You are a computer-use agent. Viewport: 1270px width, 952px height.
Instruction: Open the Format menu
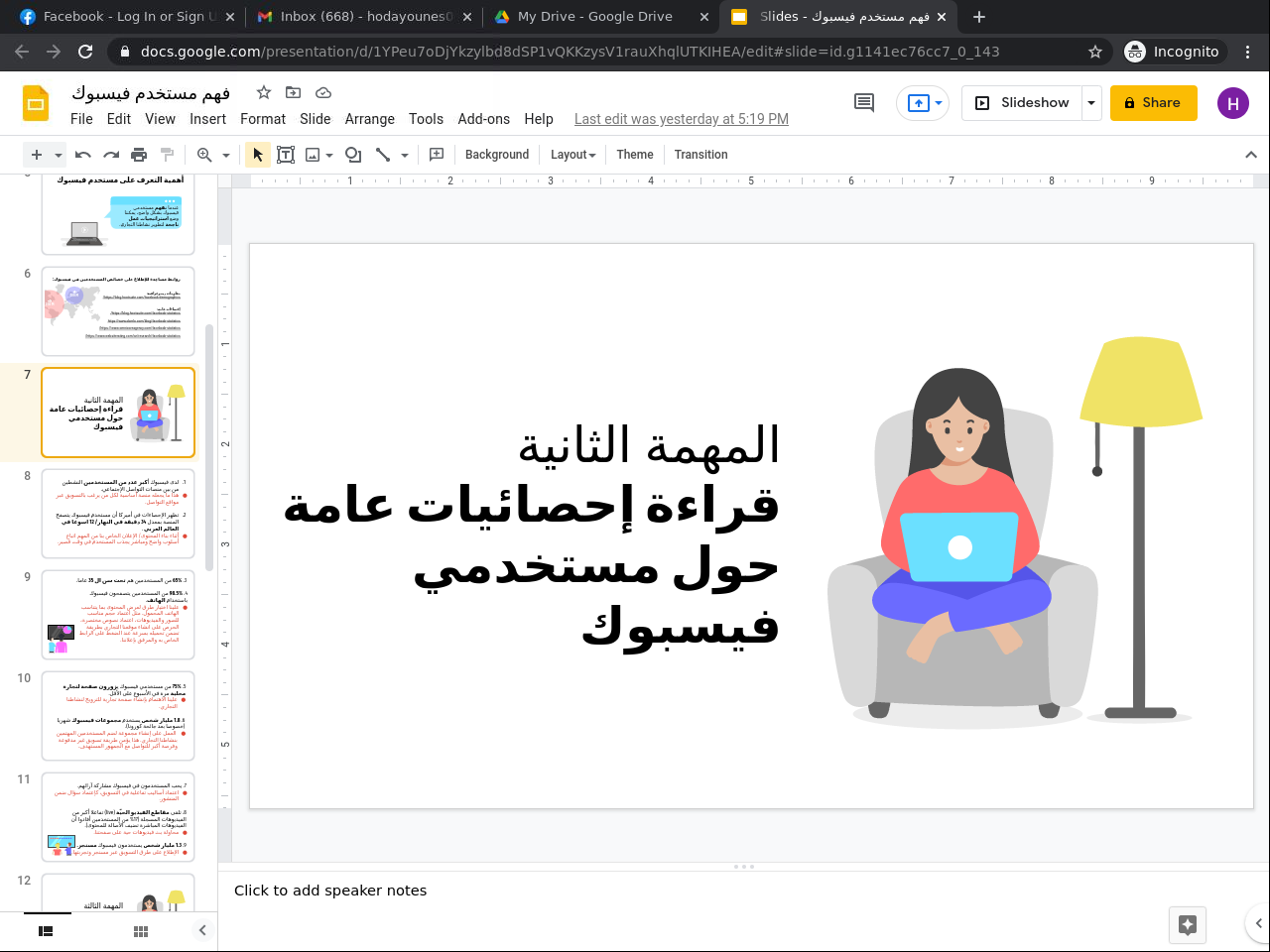[263, 119]
